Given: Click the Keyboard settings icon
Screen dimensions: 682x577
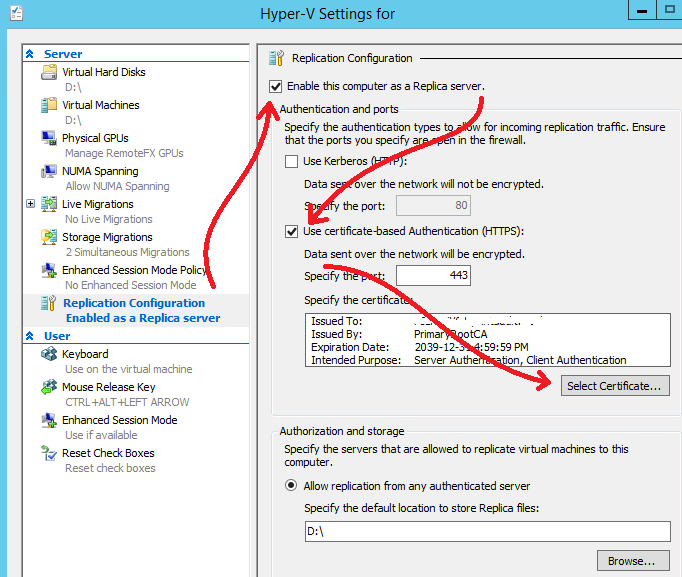Looking at the screenshot, I should coord(49,354).
